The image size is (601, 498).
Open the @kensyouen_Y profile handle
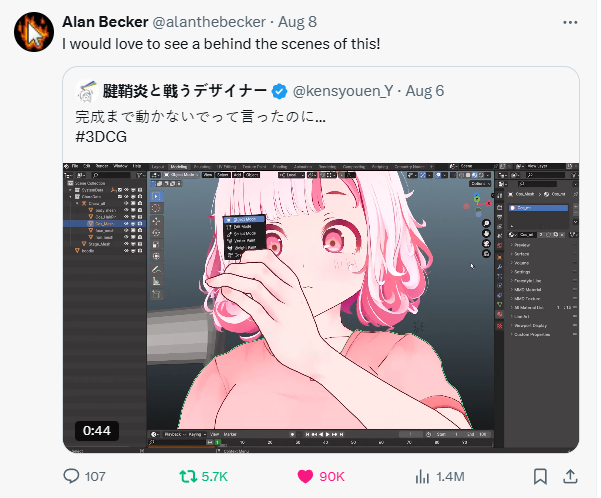343,91
